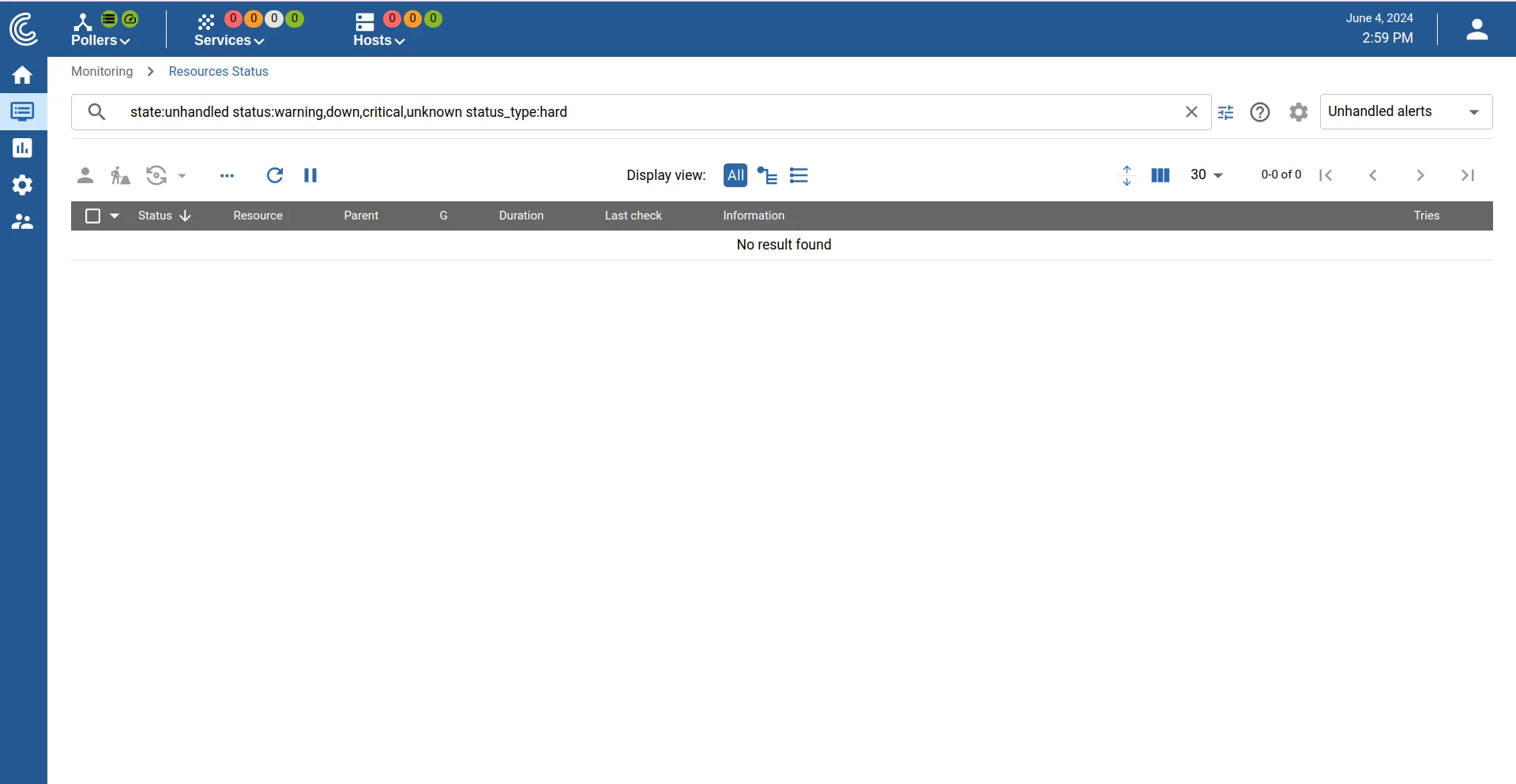The height and width of the screenshot is (784, 1516).
Task: Click the set downtime icon
Action: (x=120, y=175)
